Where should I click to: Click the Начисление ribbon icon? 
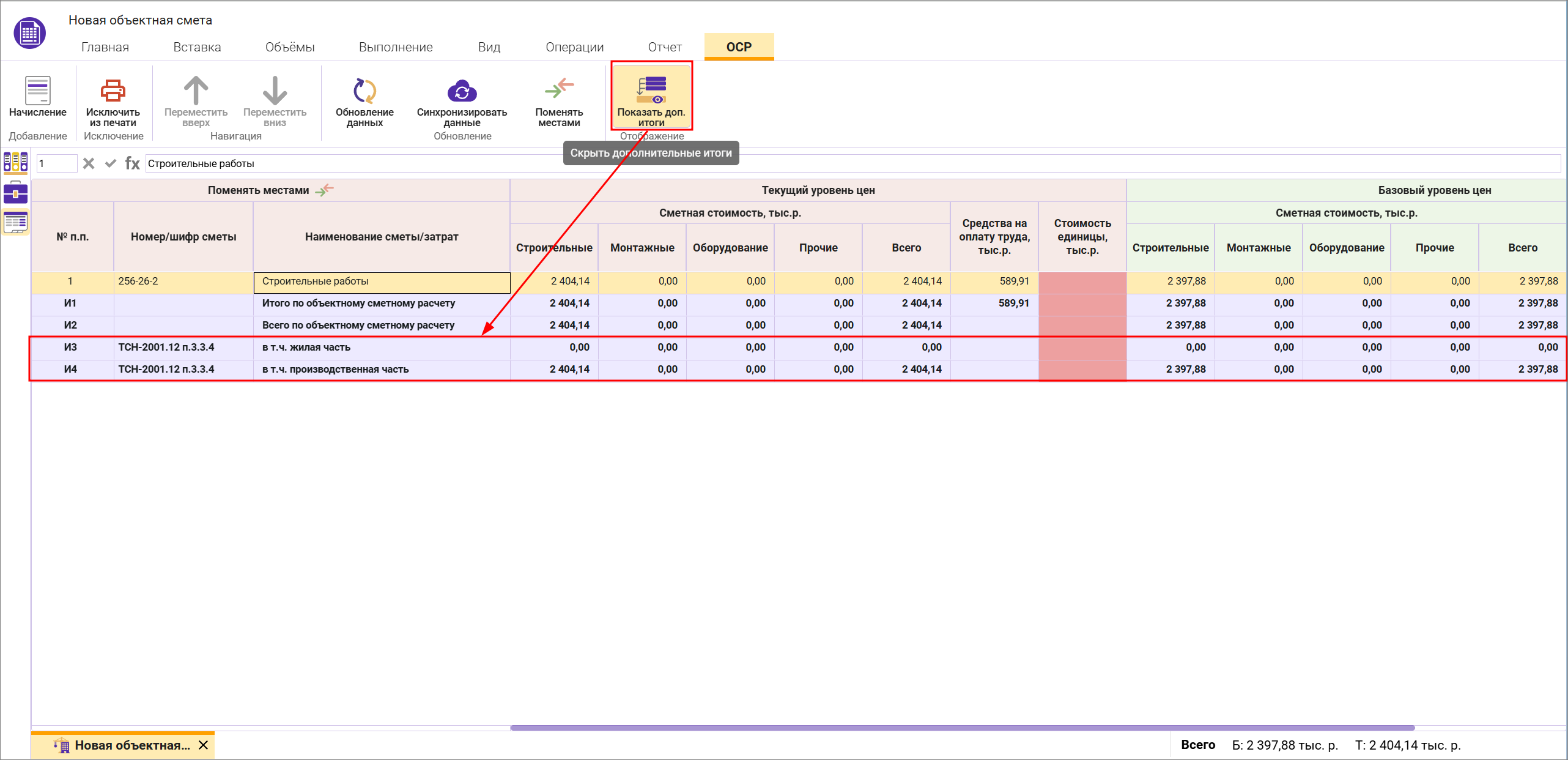point(37,91)
